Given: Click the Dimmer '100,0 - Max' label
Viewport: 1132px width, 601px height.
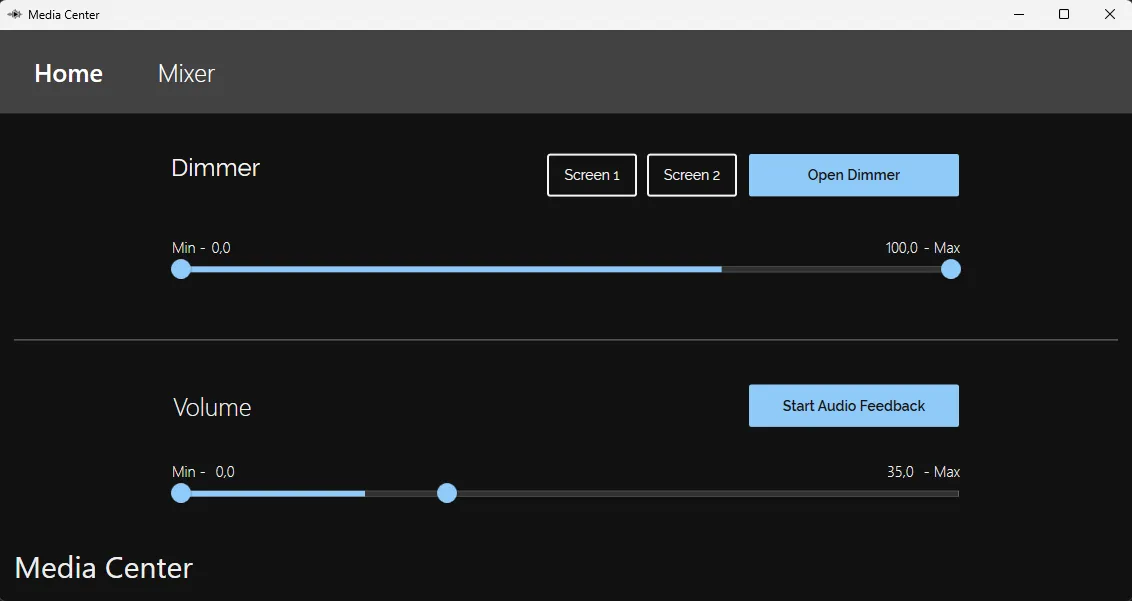Looking at the screenshot, I should pyautogui.click(x=923, y=248).
